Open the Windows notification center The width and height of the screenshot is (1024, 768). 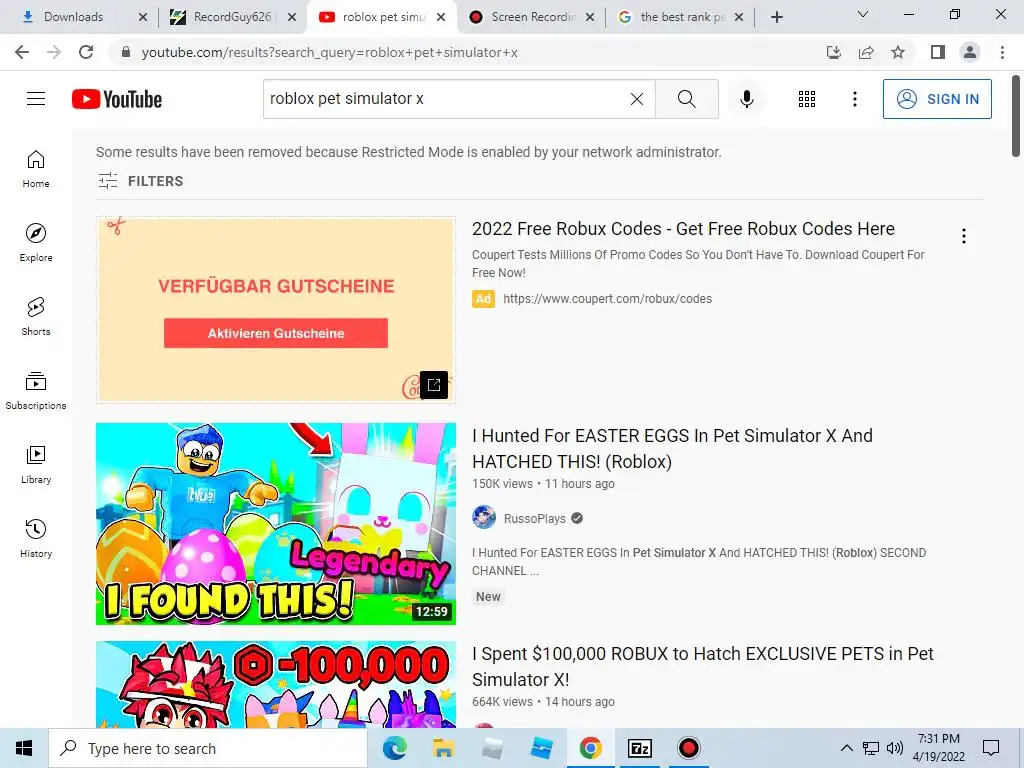(x=991, y=748)
